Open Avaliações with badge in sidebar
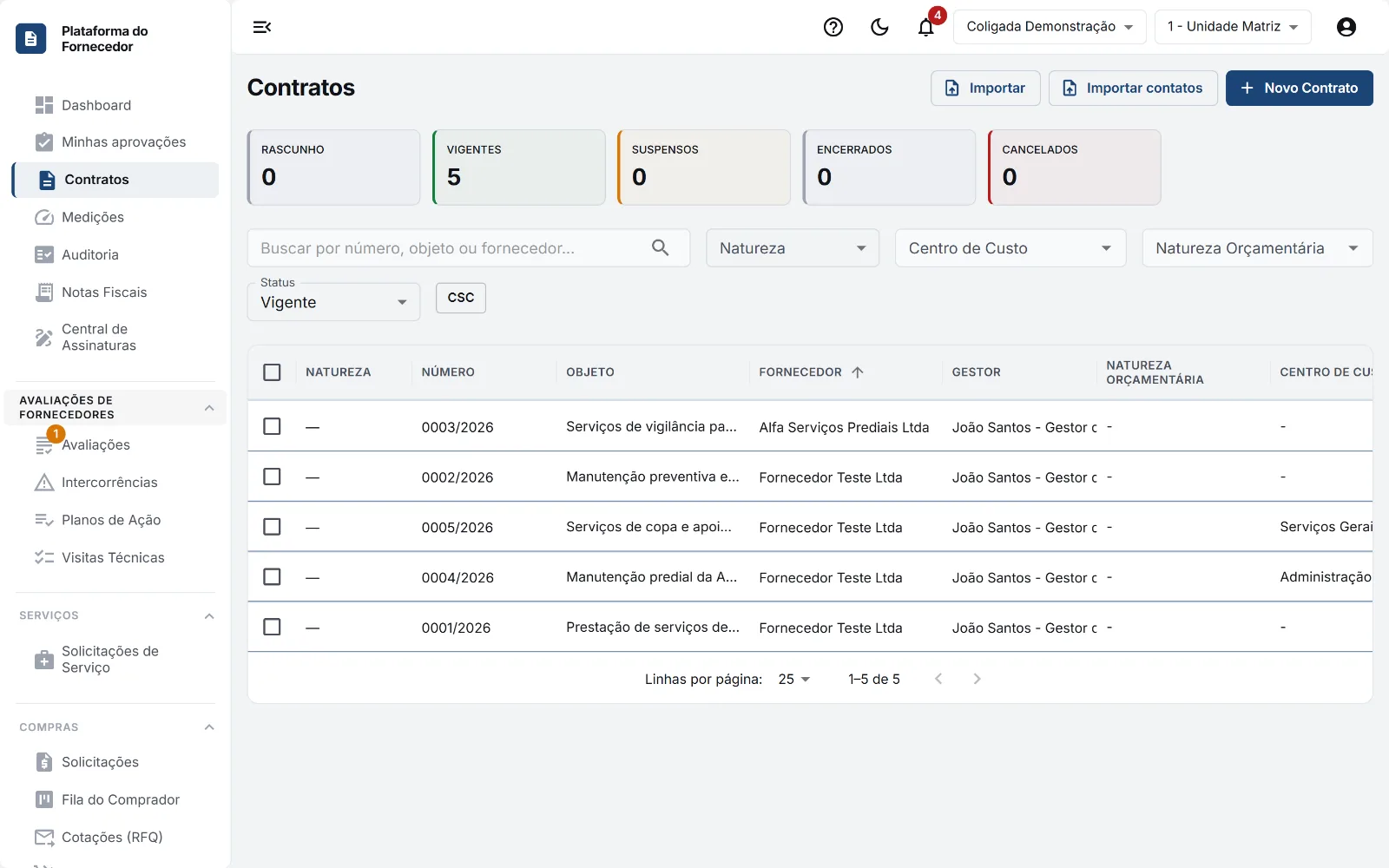Viewport: 1389px width, 868px height. (x=115, y=445)
